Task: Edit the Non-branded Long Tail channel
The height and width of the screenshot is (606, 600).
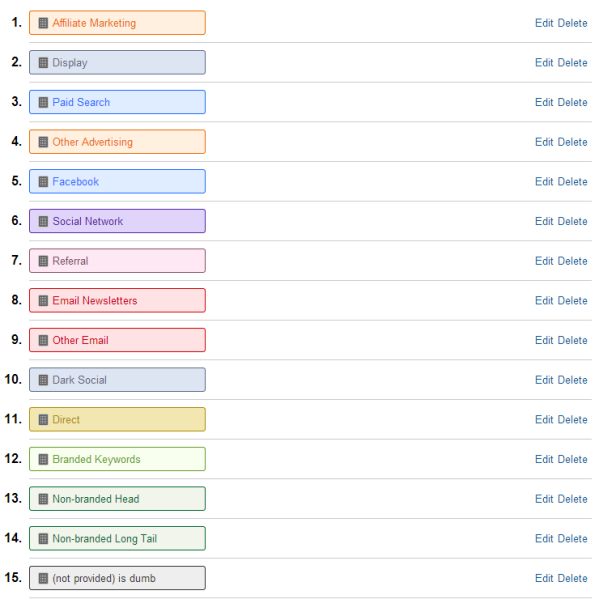Action: [x=544, y=539]
